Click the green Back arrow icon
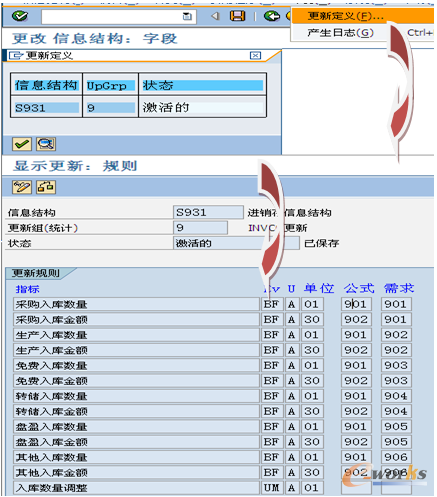This screenshot has width=437, height=497. (272, 16)
